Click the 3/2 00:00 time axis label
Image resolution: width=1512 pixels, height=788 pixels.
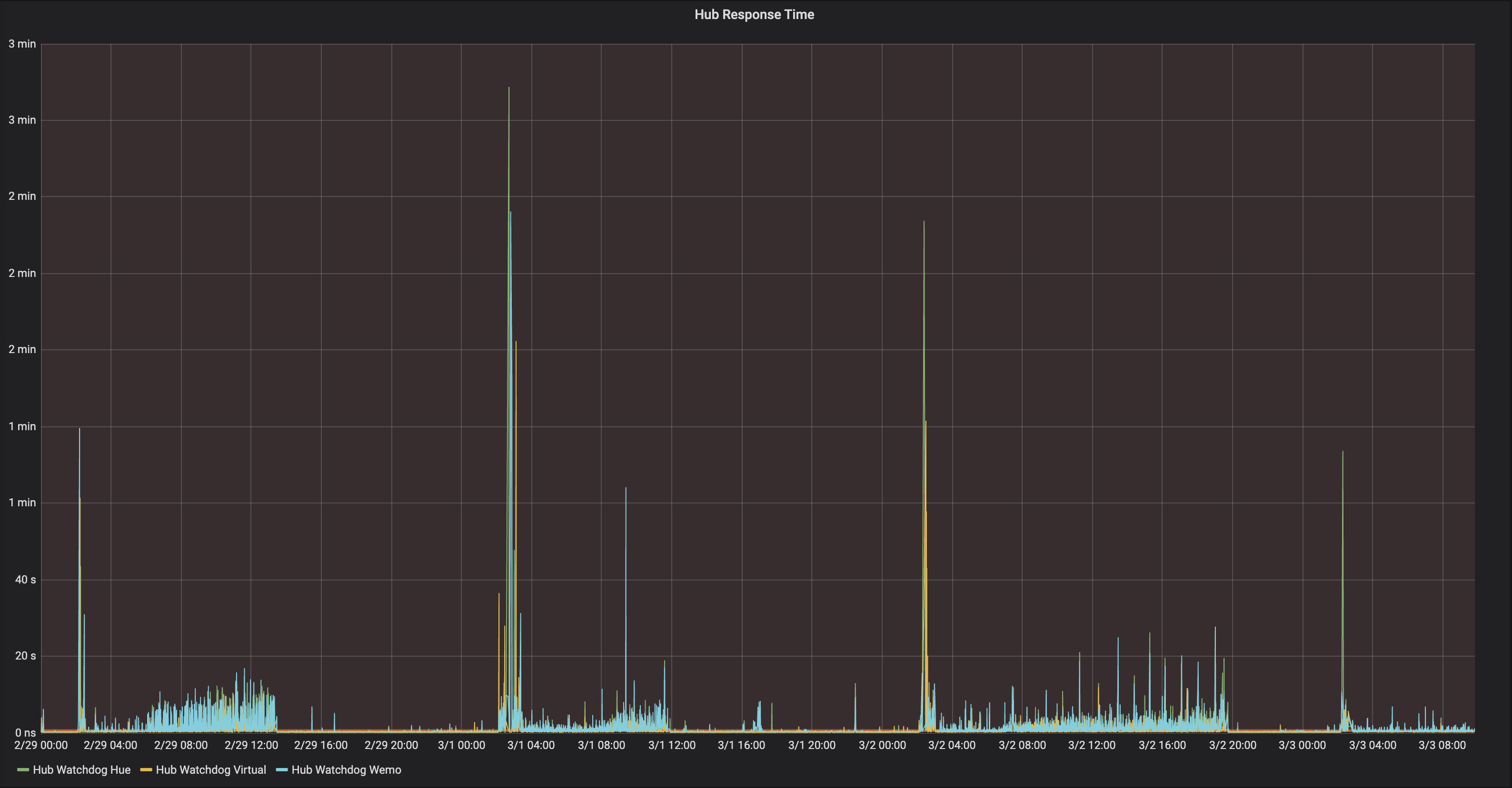click(x=882, y=745)
